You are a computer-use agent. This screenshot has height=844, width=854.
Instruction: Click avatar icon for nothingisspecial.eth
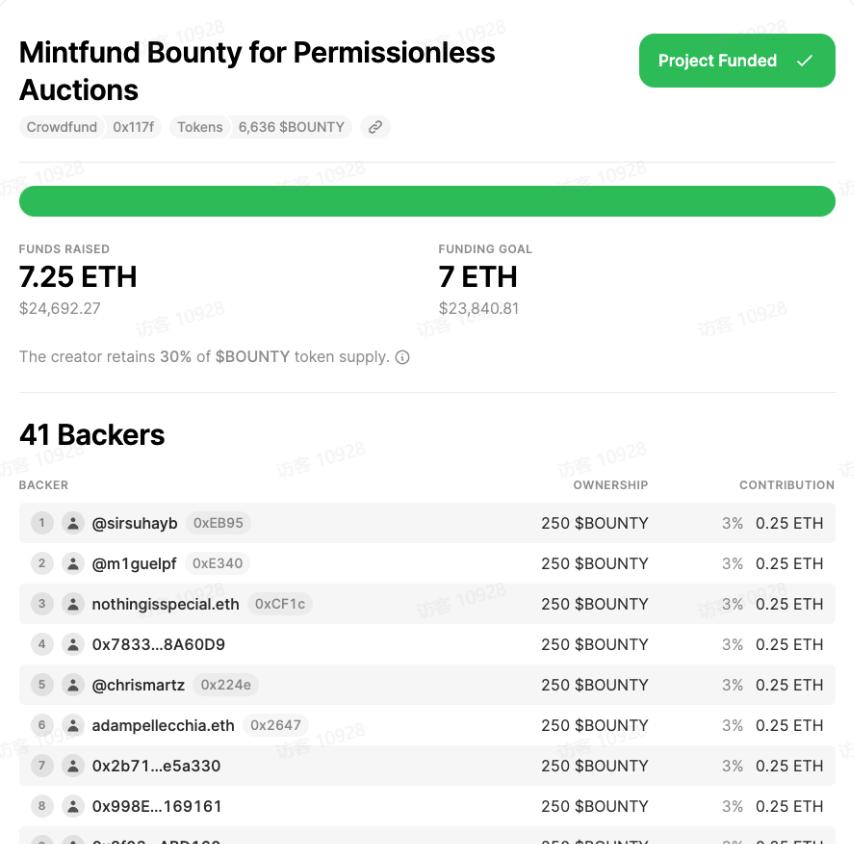pyautogui.click(x=72, y=604)
